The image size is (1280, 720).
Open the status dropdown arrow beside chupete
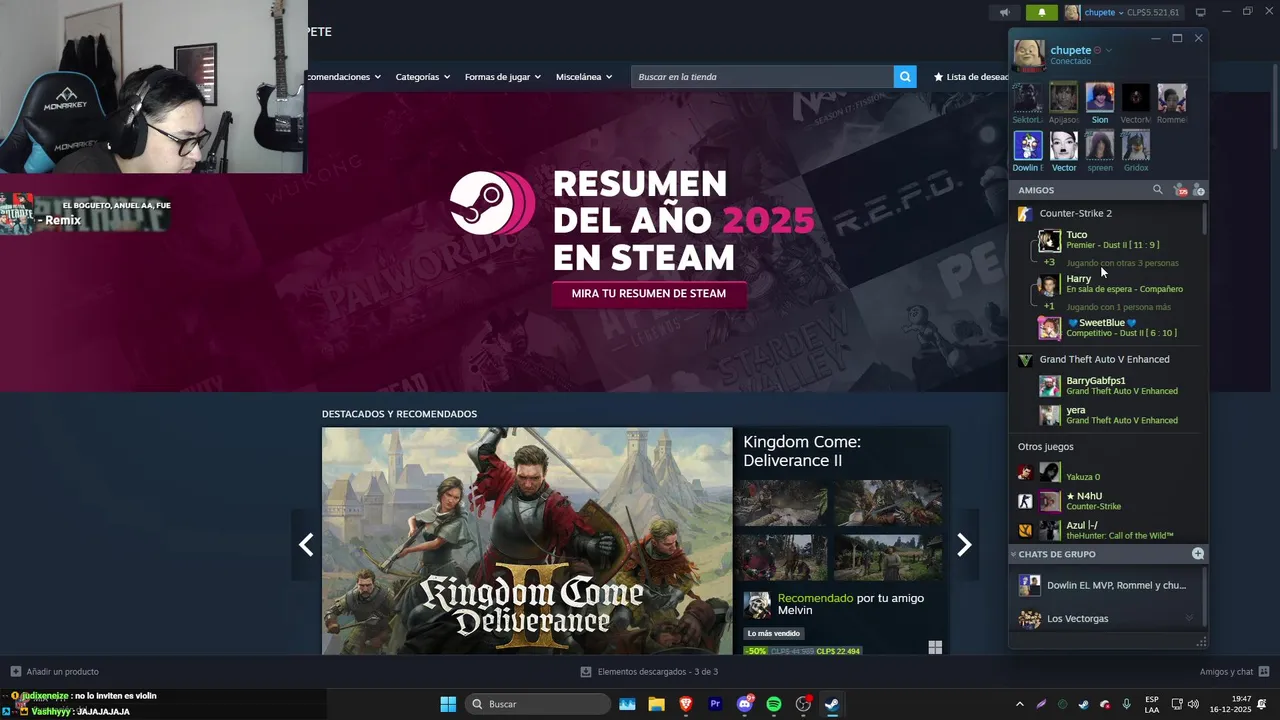[1109, 50]
